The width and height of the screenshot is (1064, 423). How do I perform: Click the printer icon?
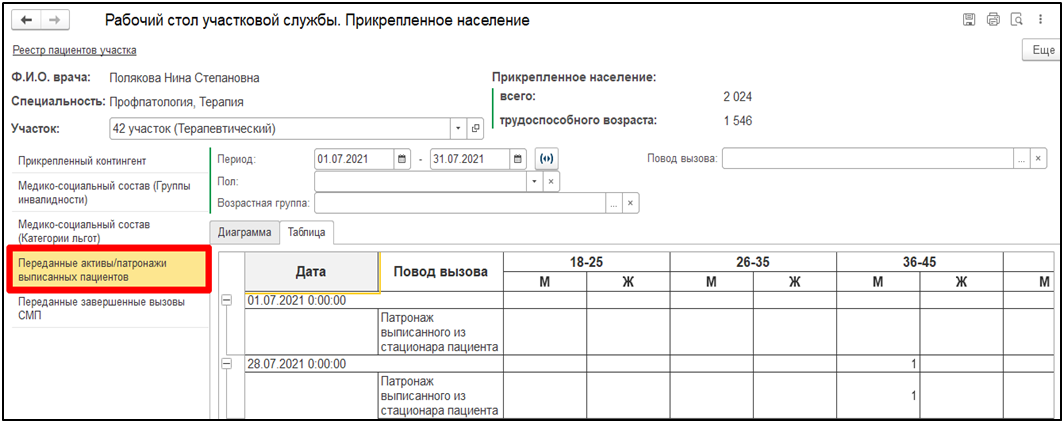[x=992, y=20]
